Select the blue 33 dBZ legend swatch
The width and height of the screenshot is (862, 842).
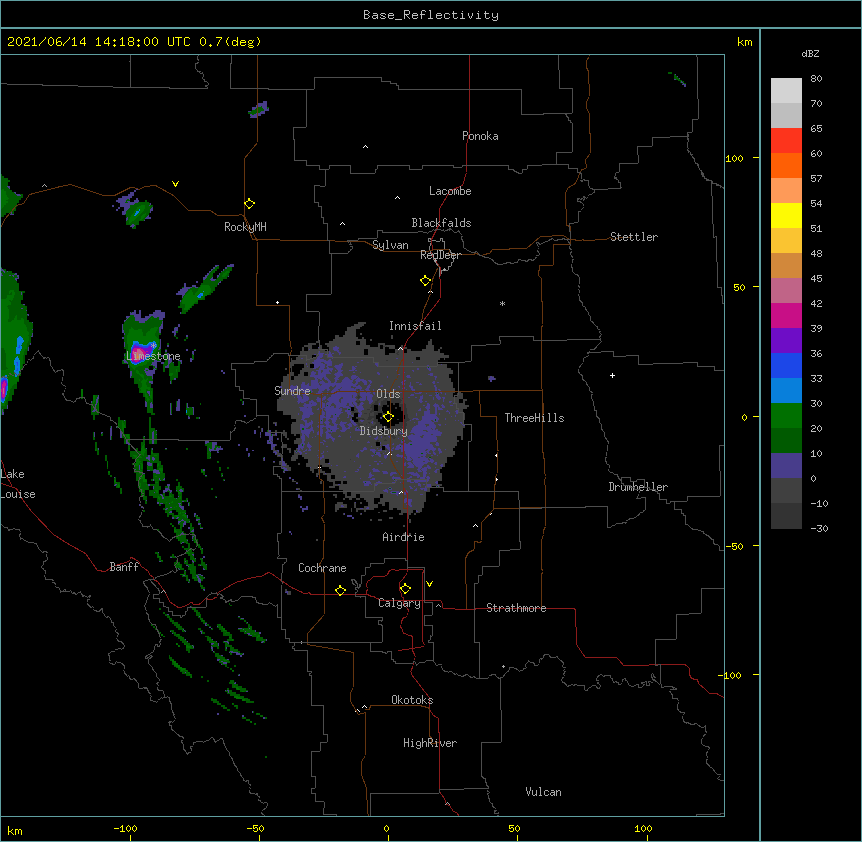click(x=786, y=365)
